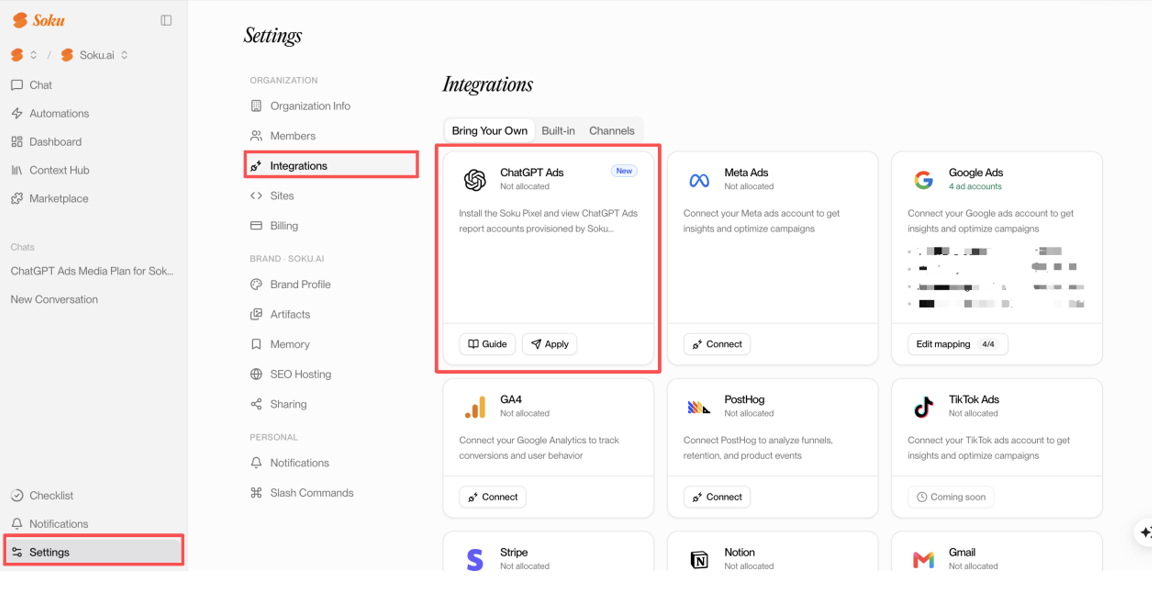Click the TikTok Ads logo icon
Screen dimensions: 1152x603
coord(924,406)
